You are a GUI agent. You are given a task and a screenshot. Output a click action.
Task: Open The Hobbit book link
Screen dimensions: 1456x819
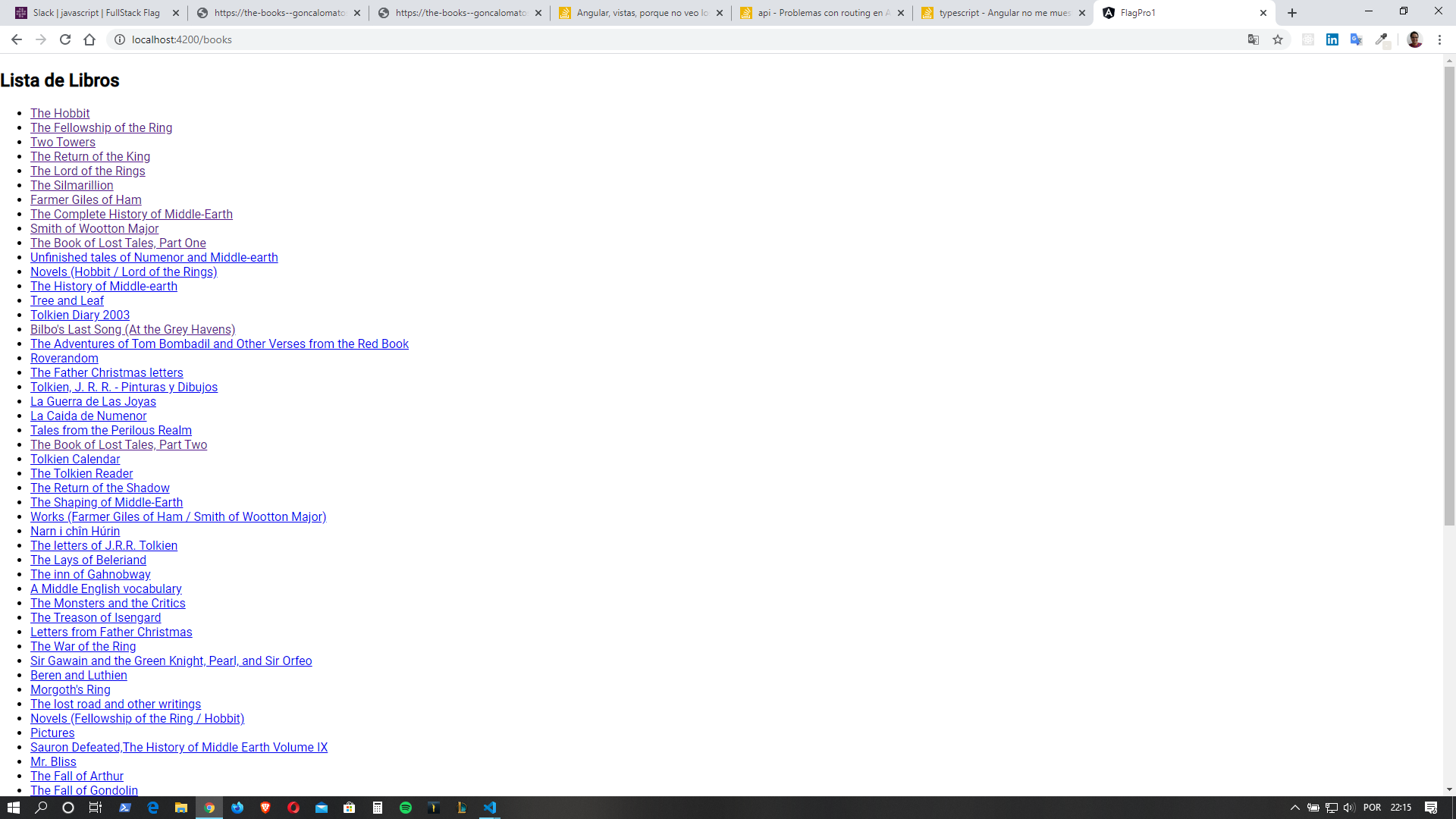[x=60, y=114]
